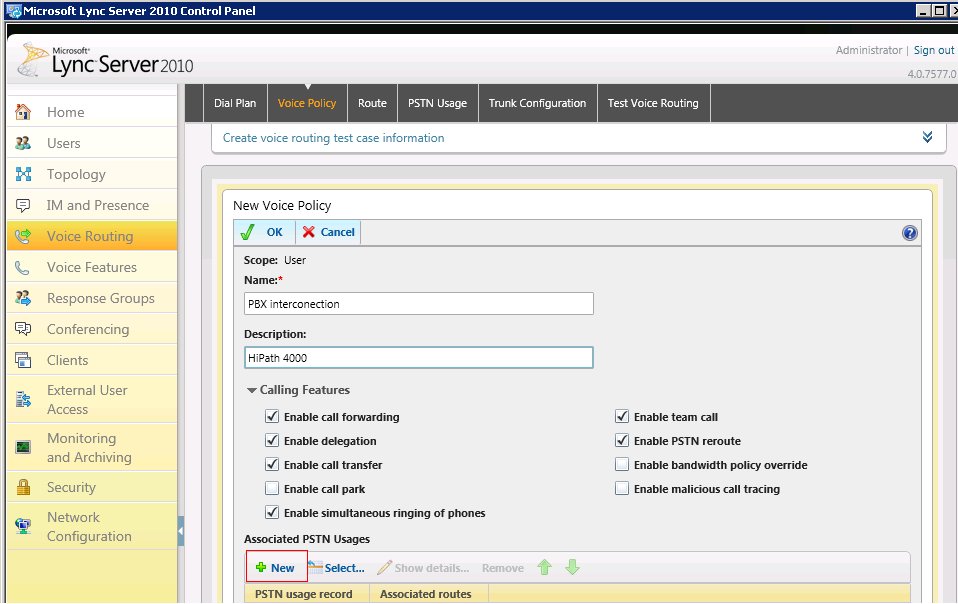Uncheck Enable delegation
Image resolution: width=958 pixels, height=604 pixels.
coord(272,440)
